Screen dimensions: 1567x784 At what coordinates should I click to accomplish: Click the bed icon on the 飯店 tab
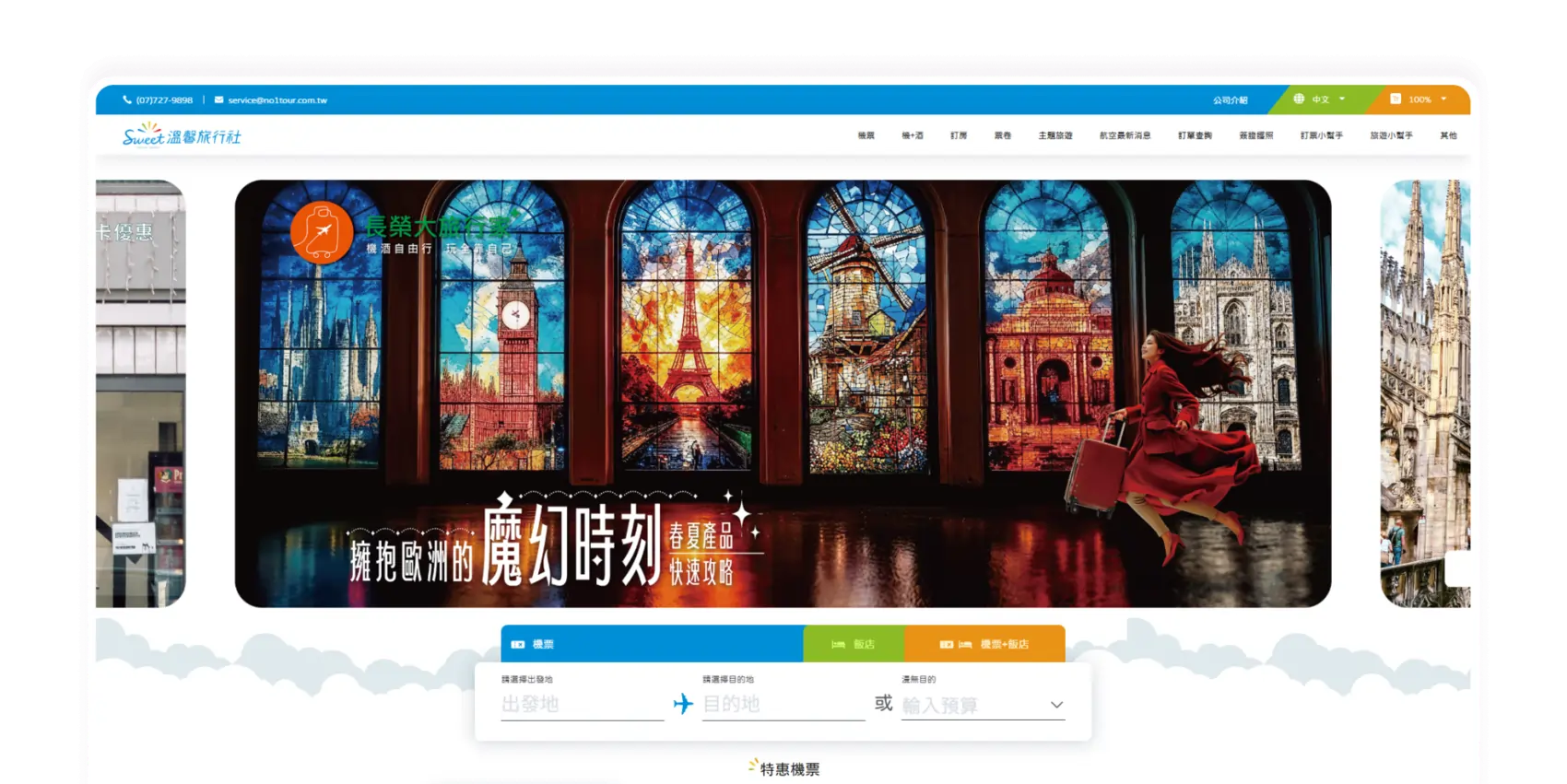pyautogui.click(x=838, y=644)
